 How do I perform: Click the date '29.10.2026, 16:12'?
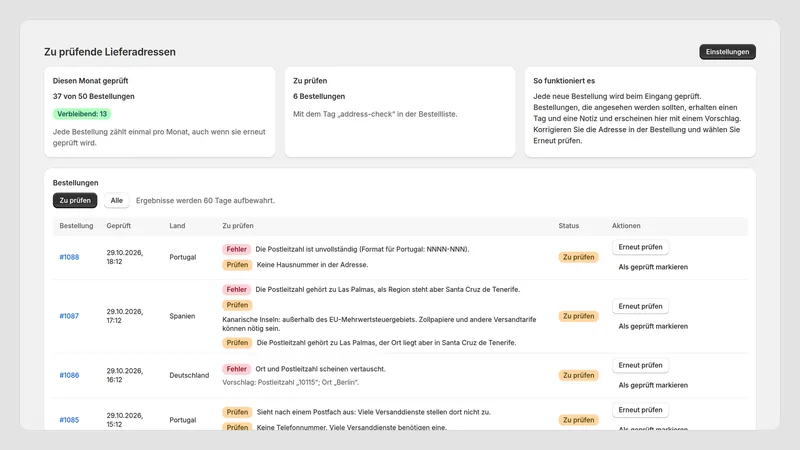(124, 375)
